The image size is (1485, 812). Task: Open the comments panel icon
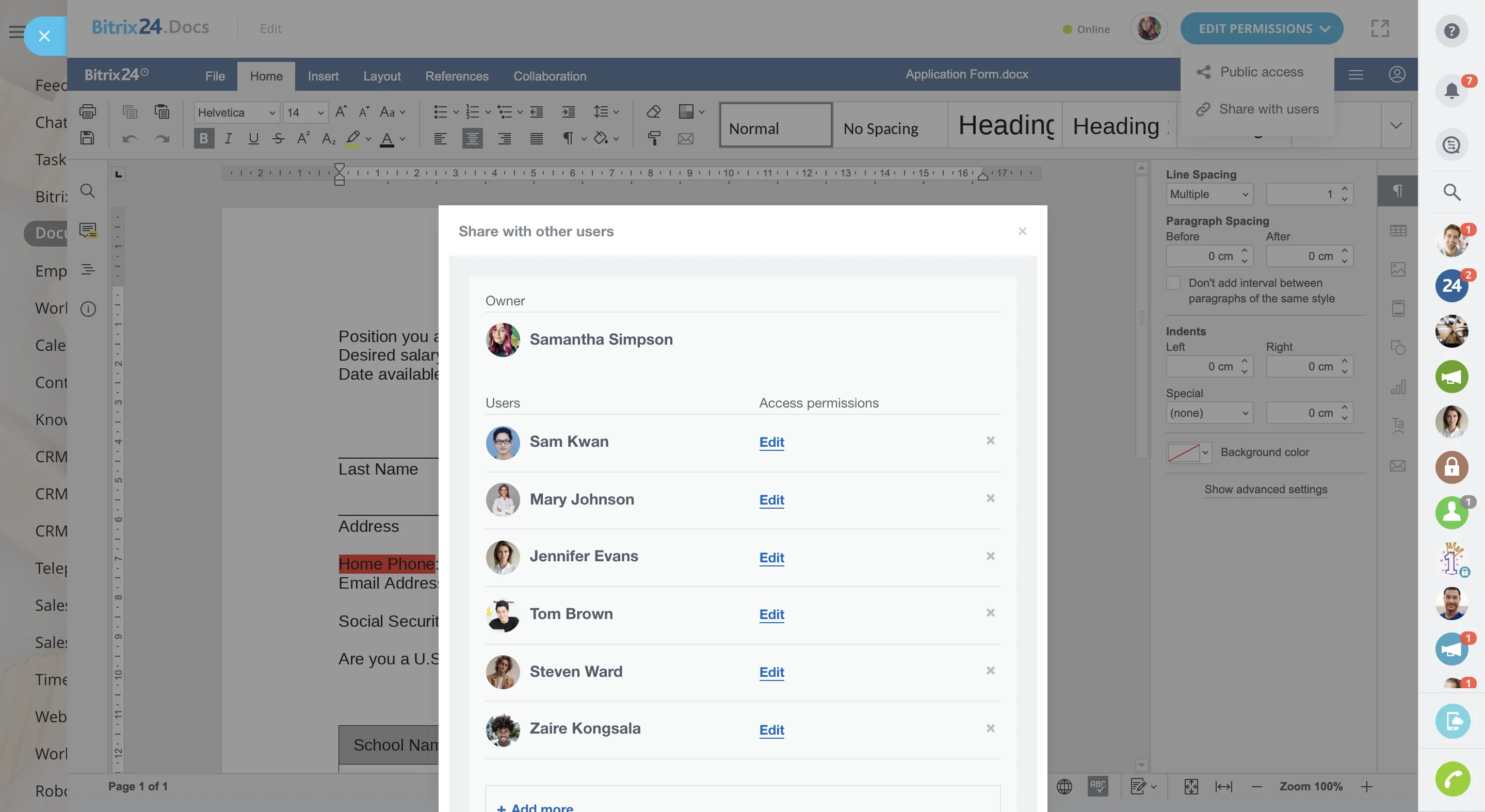(88, 231)
